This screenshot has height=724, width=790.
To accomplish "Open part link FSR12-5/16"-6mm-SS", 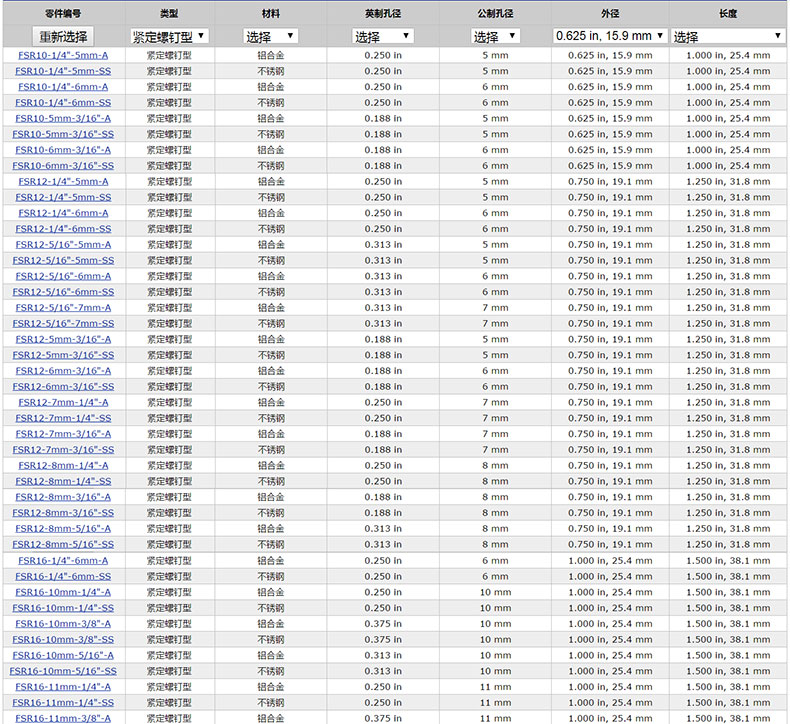I will click(x=63, y=292).
